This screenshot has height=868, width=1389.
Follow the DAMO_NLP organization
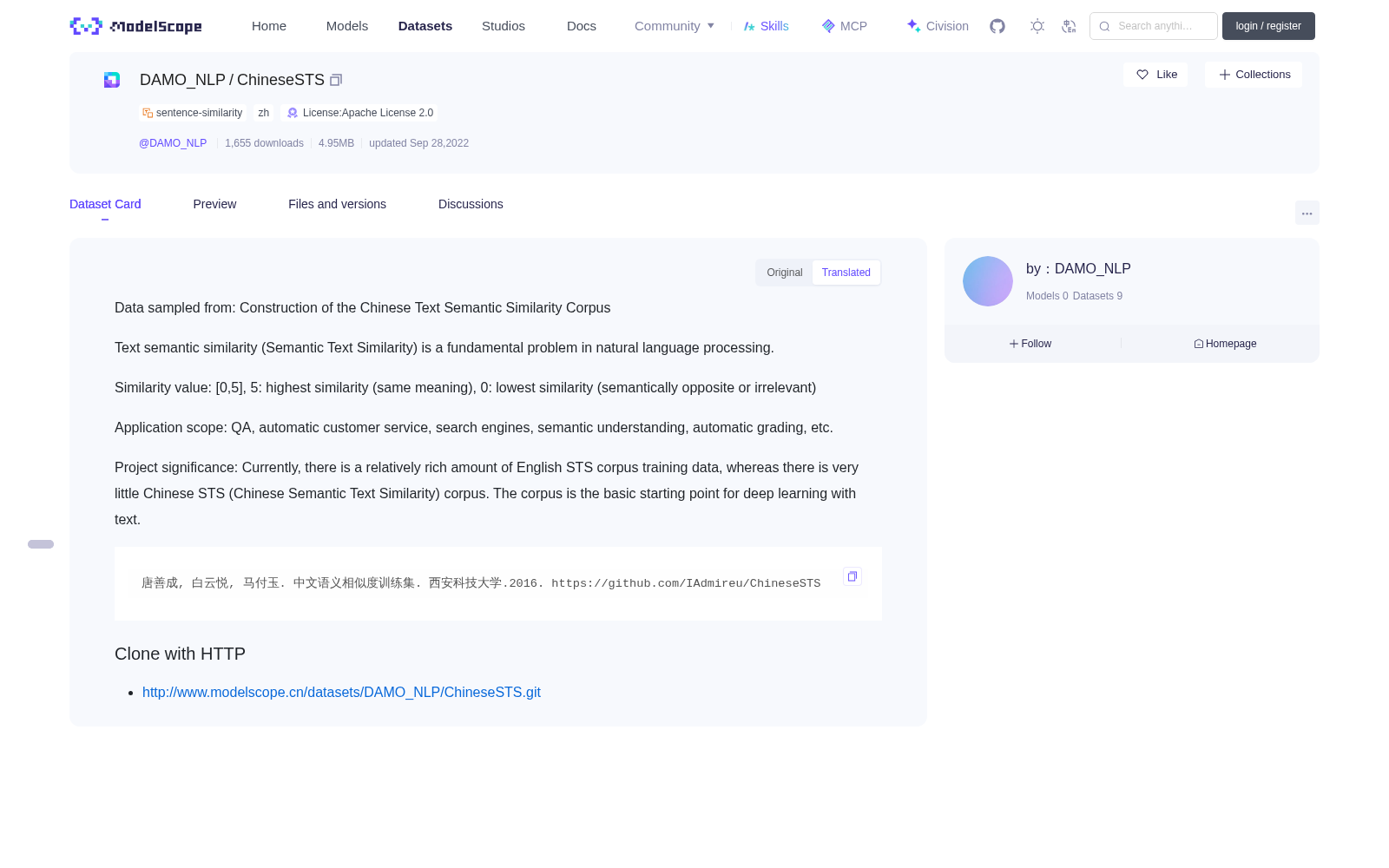click(x=1030, y=344)
